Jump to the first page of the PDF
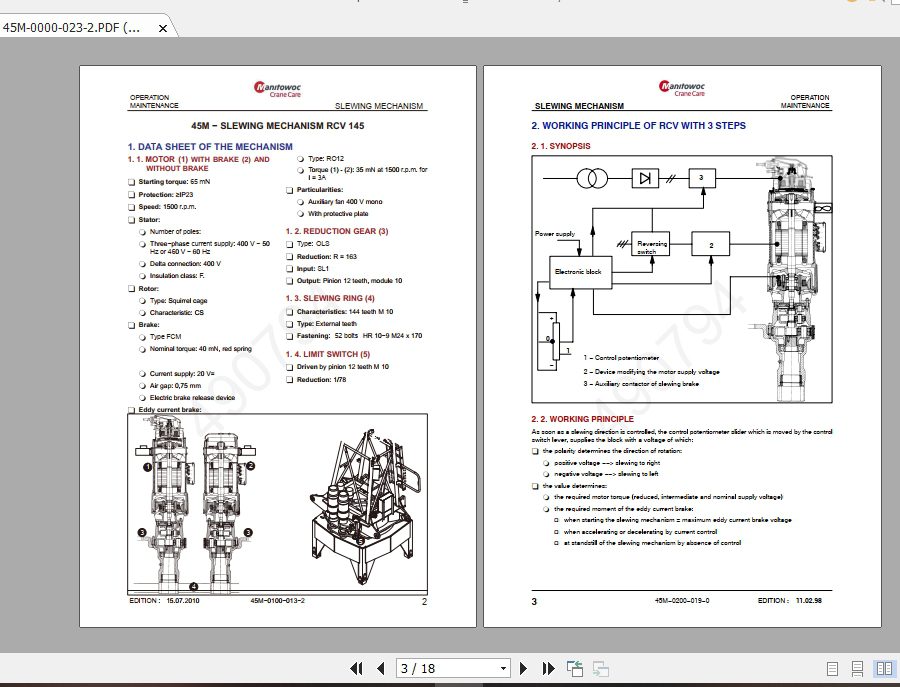Viewport: 900px width, 687px height. point(354,669)
